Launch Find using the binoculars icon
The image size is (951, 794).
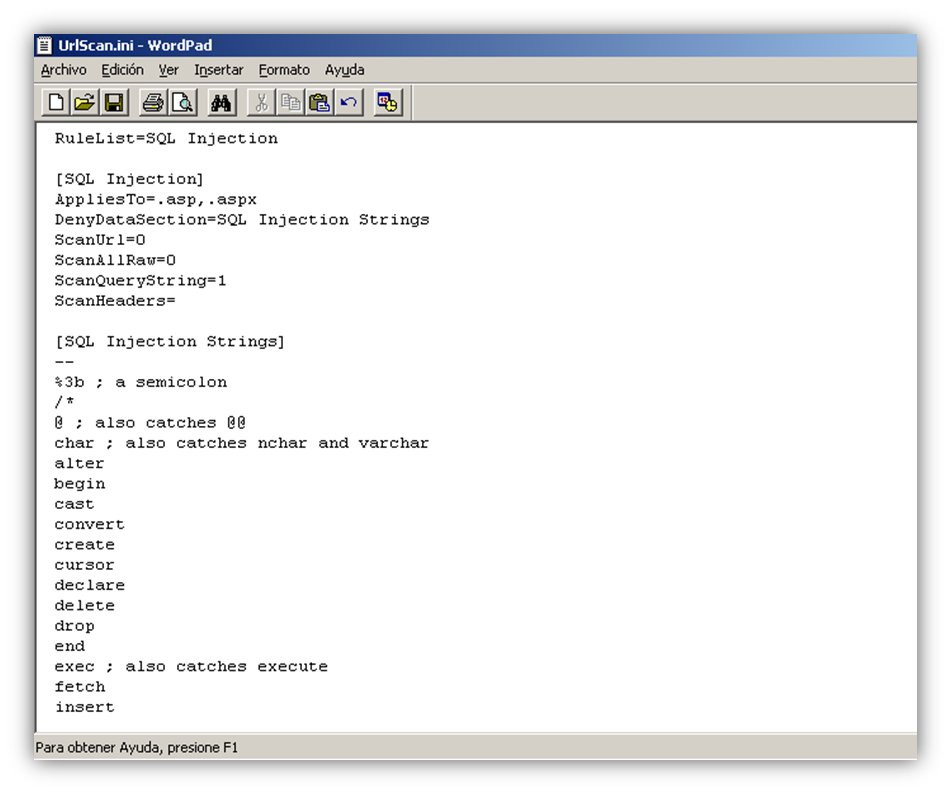(x=221, y=103)
